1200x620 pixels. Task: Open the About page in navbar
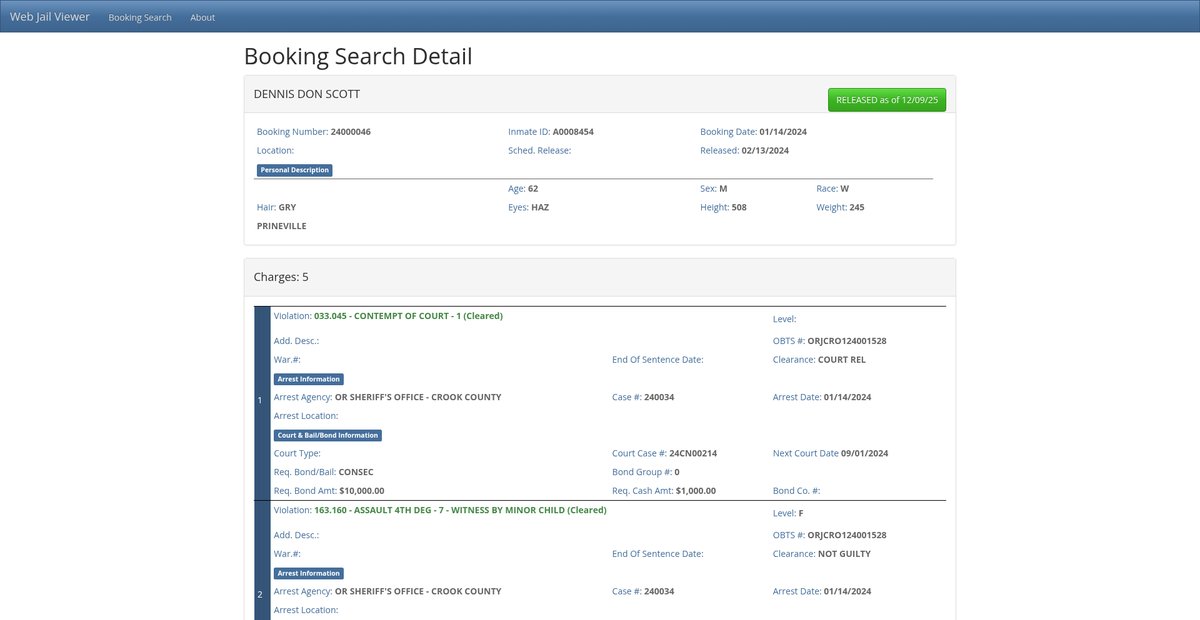pos(203,17)
